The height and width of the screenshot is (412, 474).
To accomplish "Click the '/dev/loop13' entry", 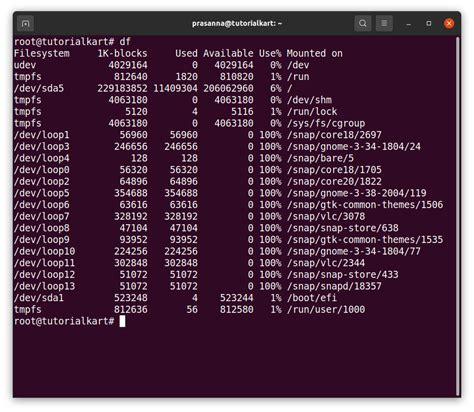I will pos(44,286).
